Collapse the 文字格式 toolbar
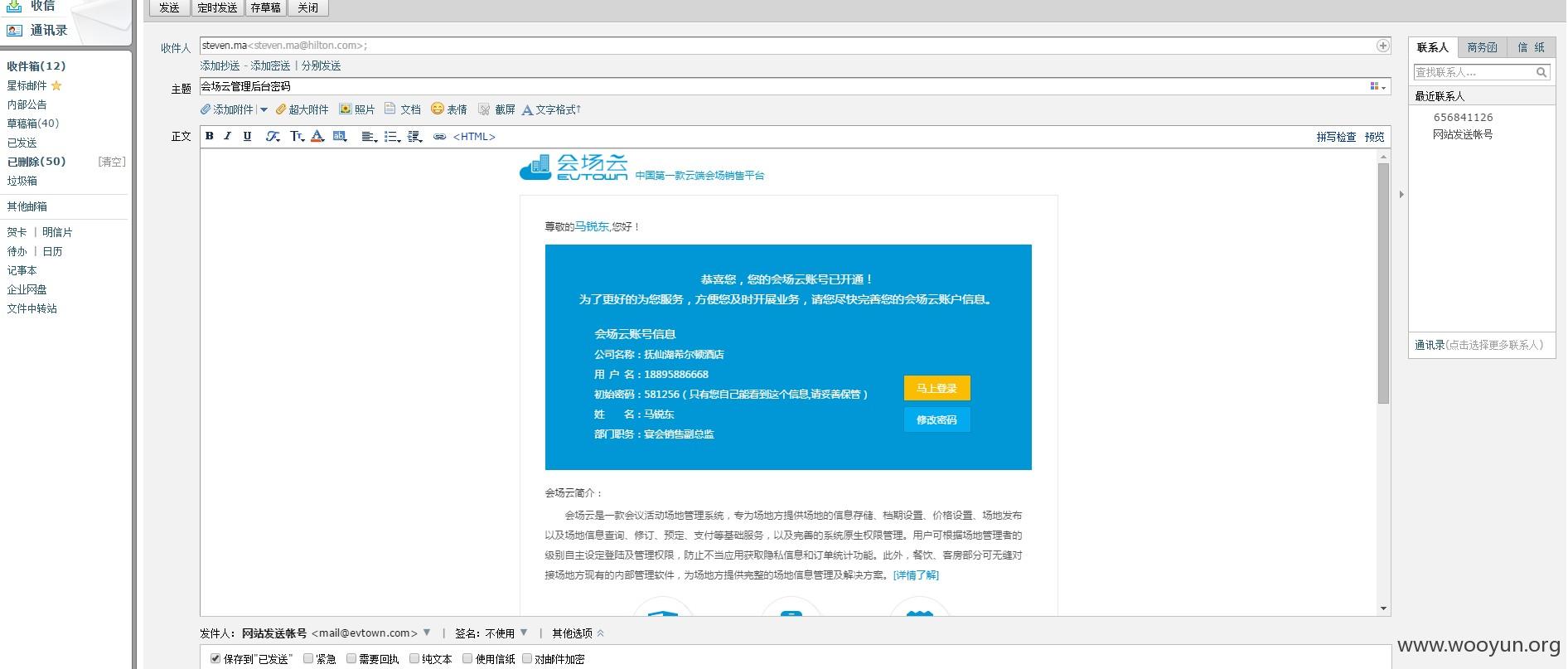Viewport: 1568px width, 669px height. pos(551,109)
